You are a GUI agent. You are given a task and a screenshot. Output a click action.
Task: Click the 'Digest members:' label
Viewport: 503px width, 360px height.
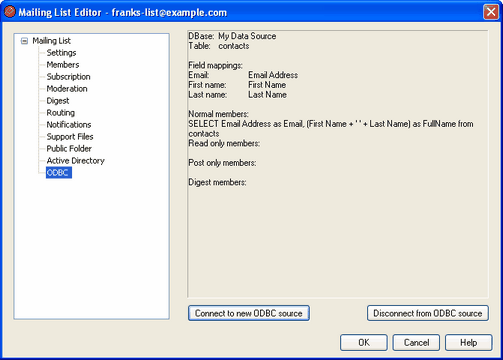pos(217,182)
